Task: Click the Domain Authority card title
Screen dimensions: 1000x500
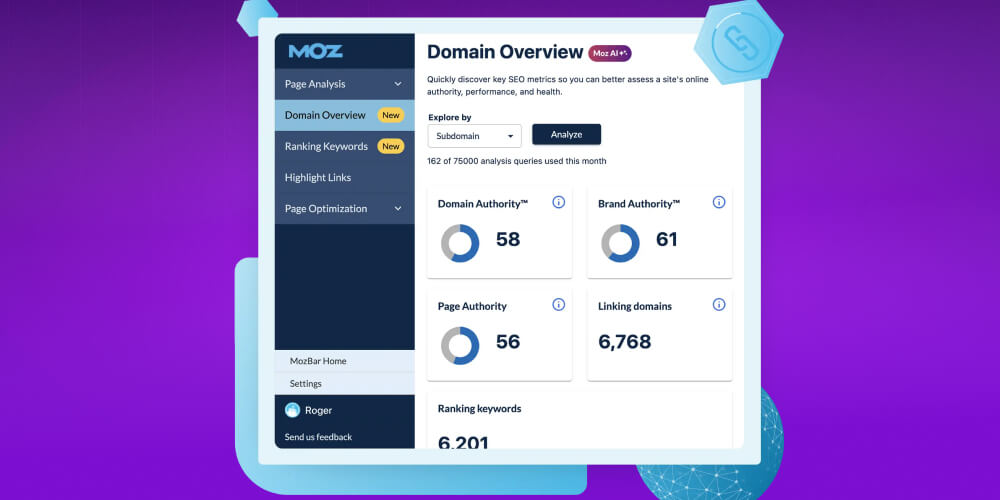Action: point(483,204)
